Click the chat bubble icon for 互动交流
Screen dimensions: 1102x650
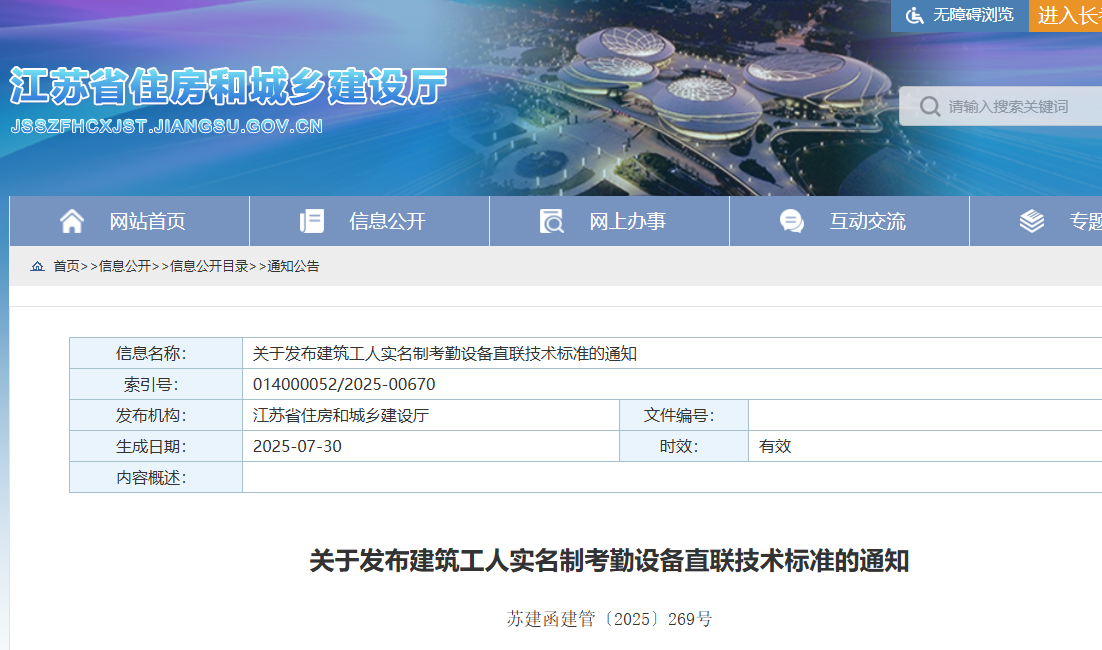[793, 221]
